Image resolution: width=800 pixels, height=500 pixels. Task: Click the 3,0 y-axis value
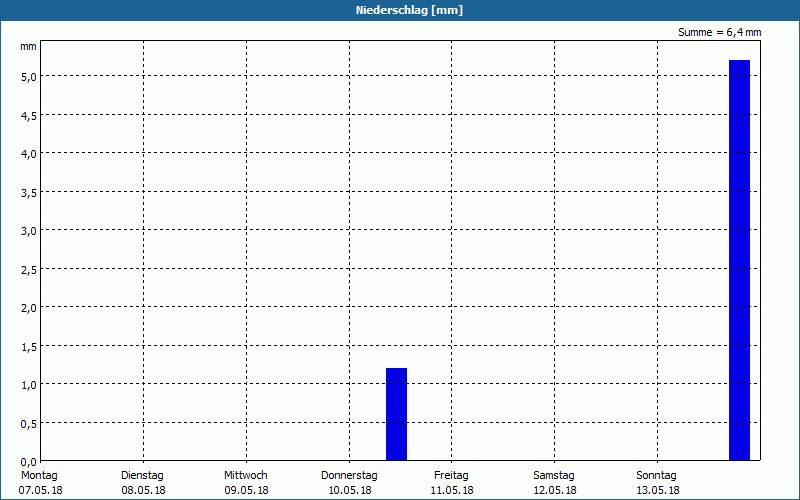[29, 231]
